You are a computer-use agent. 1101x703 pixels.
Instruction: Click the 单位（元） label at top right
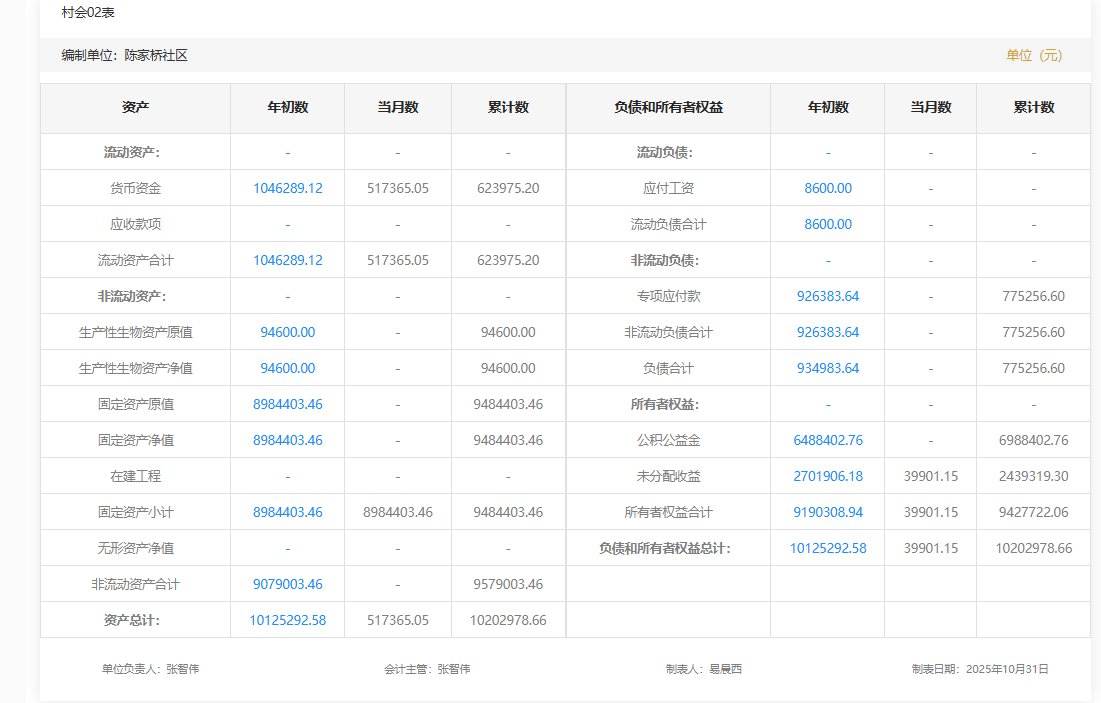pyautogui.click(x=1034, y=55)
